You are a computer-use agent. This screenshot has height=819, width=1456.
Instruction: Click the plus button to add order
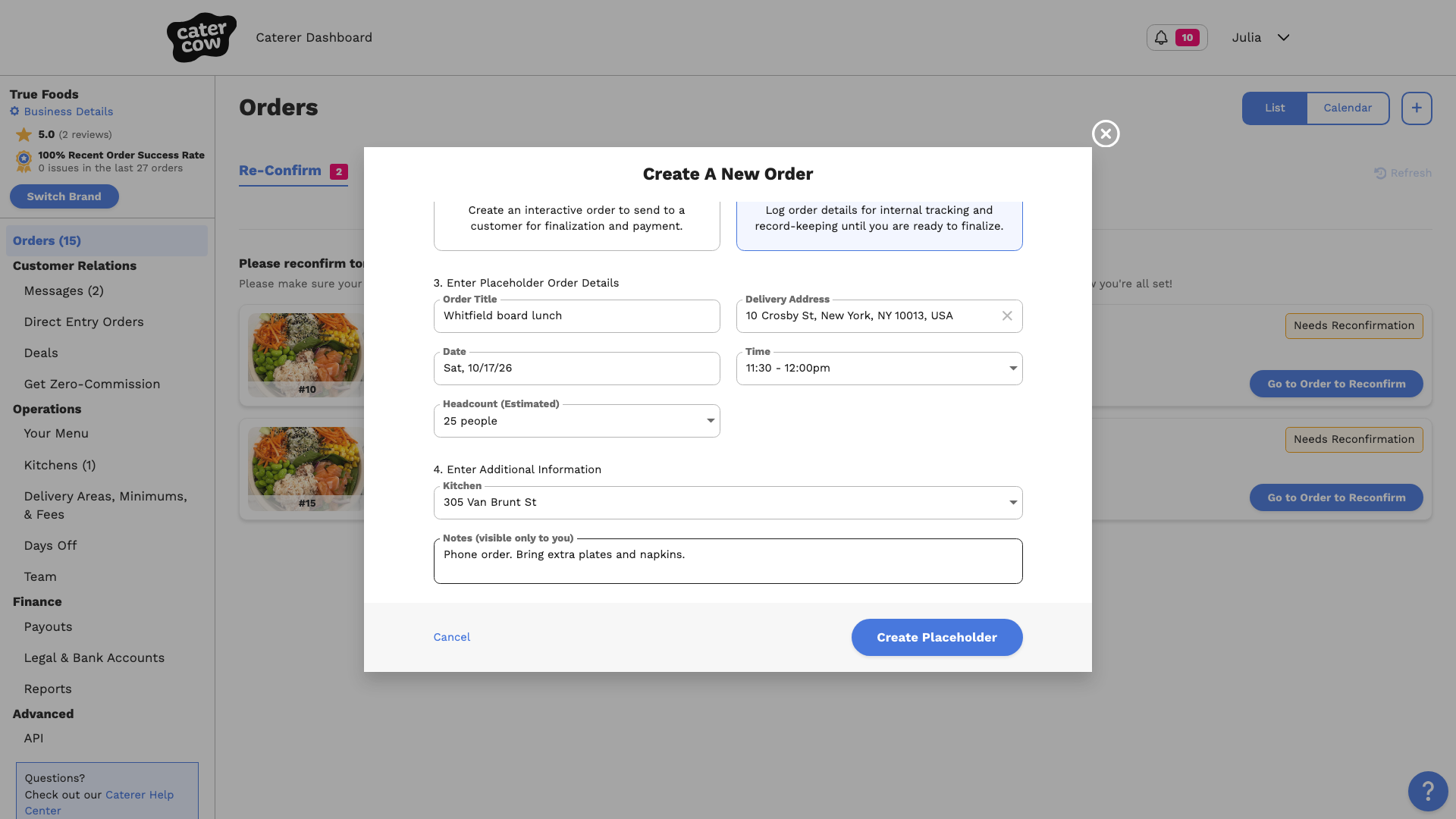pos(1417,108)
